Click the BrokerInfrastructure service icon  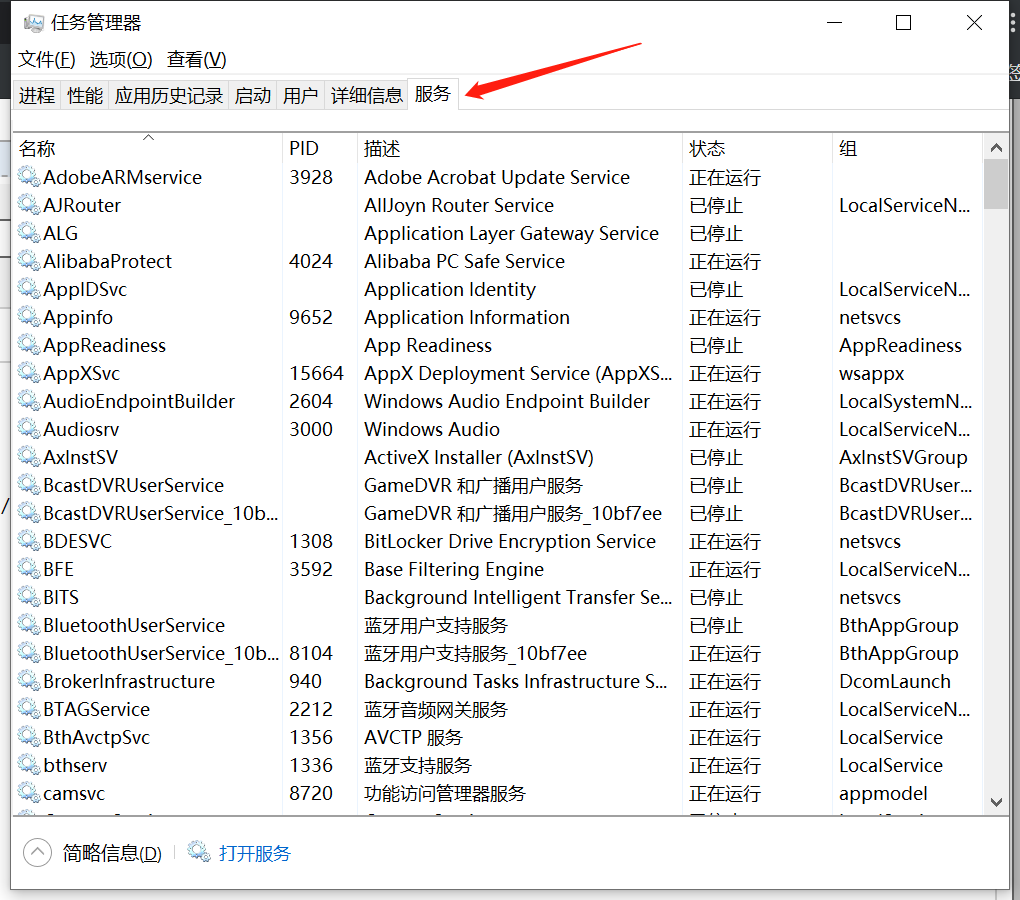(x=29, y=681)
